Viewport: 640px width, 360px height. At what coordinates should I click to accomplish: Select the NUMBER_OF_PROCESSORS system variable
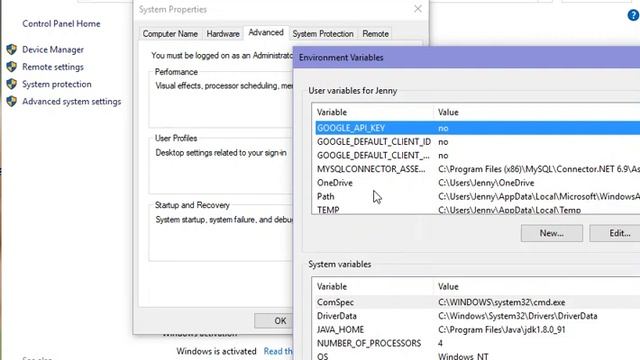coord(478,343)
